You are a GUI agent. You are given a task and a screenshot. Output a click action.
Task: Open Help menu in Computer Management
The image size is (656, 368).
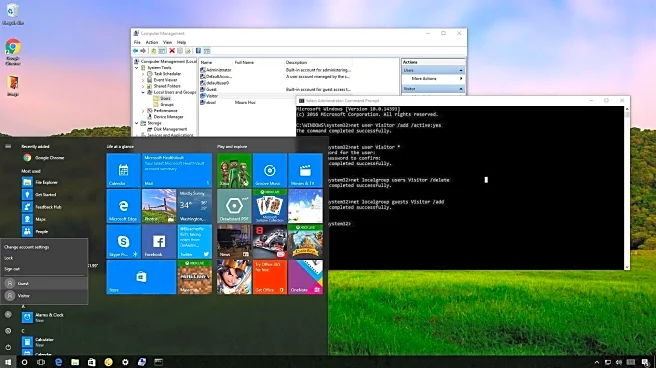[x=181, y=42]
